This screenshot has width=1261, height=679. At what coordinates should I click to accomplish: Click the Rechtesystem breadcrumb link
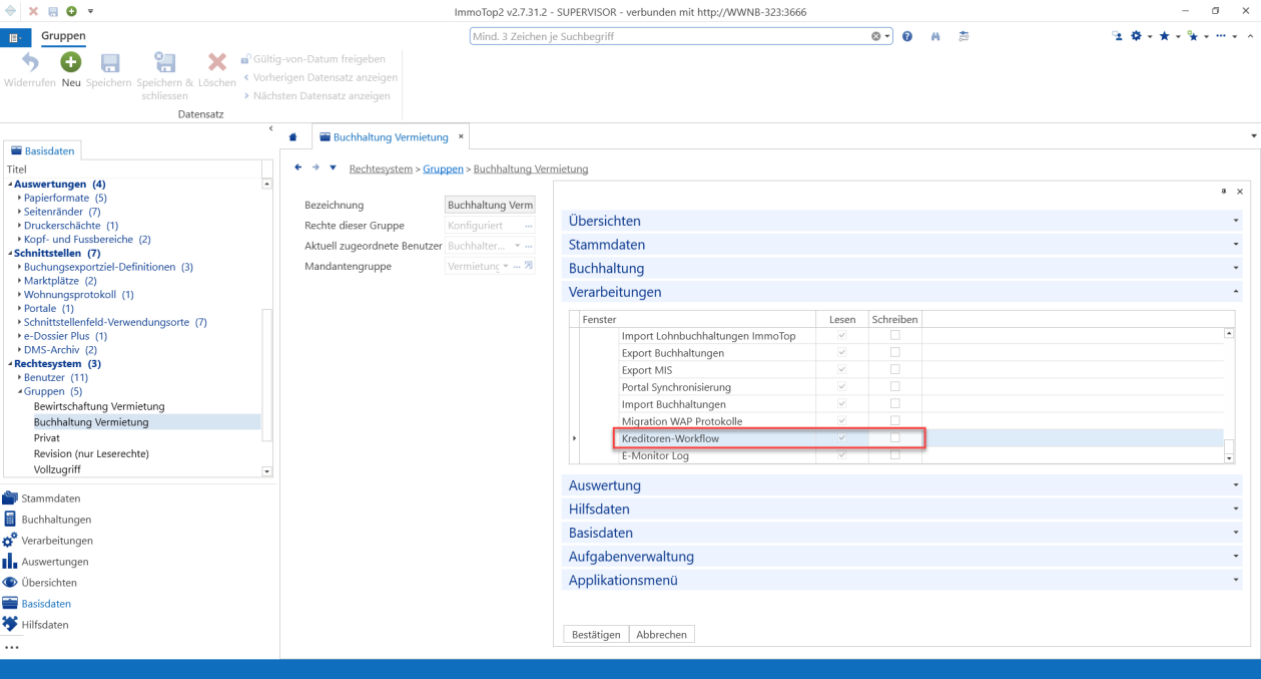(x=380, y=169)
